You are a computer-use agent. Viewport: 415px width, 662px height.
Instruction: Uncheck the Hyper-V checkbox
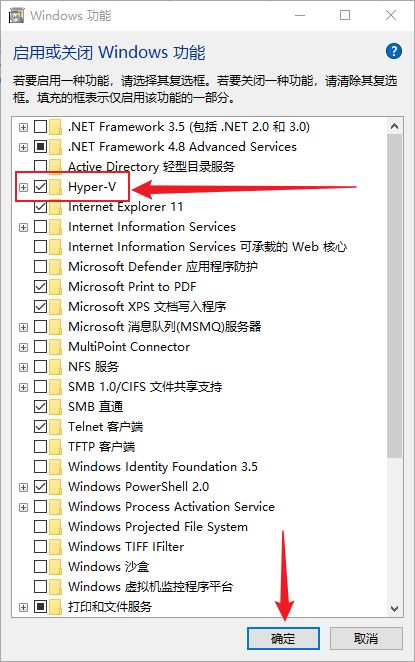(41, 187)
